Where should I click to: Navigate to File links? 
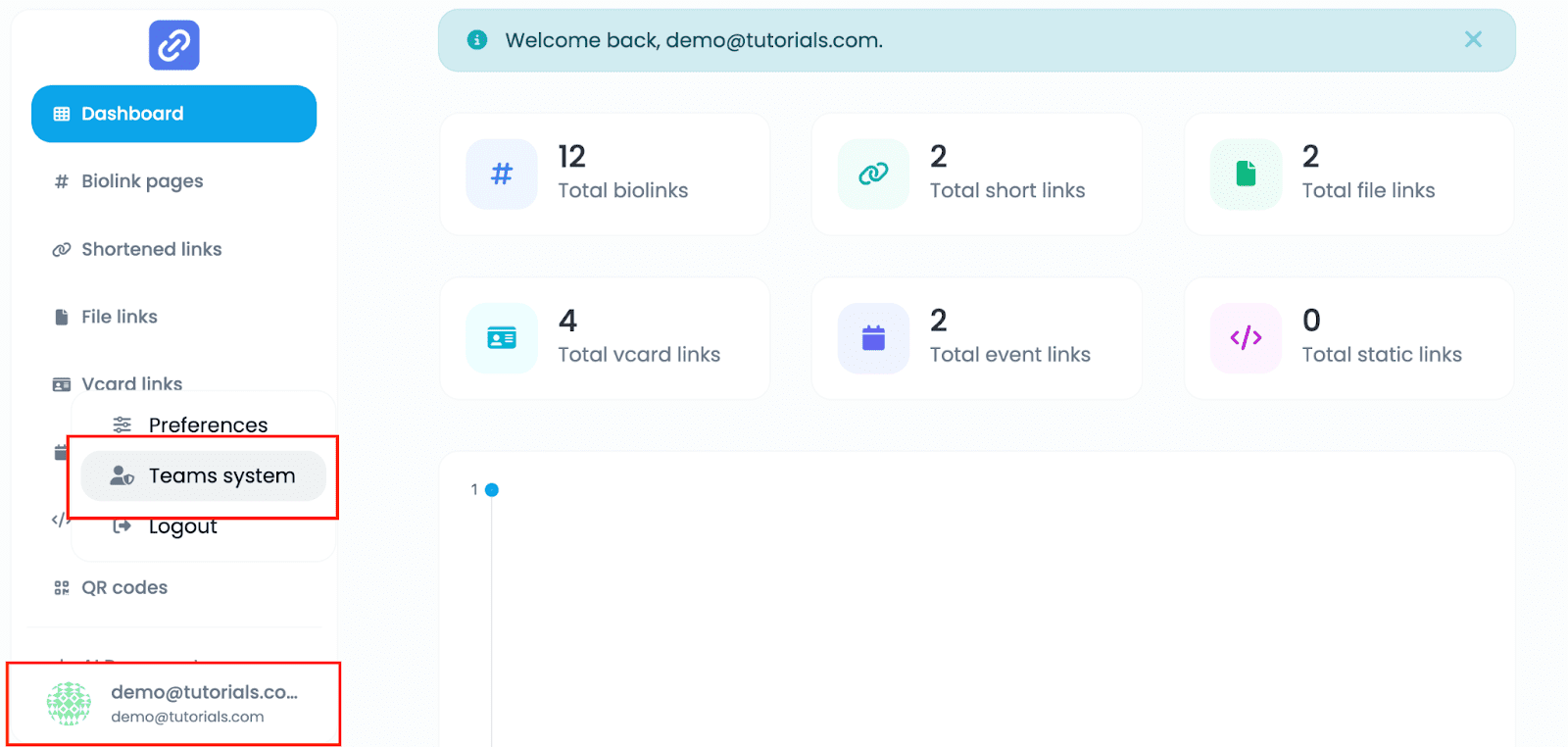[x=119, y=317]
